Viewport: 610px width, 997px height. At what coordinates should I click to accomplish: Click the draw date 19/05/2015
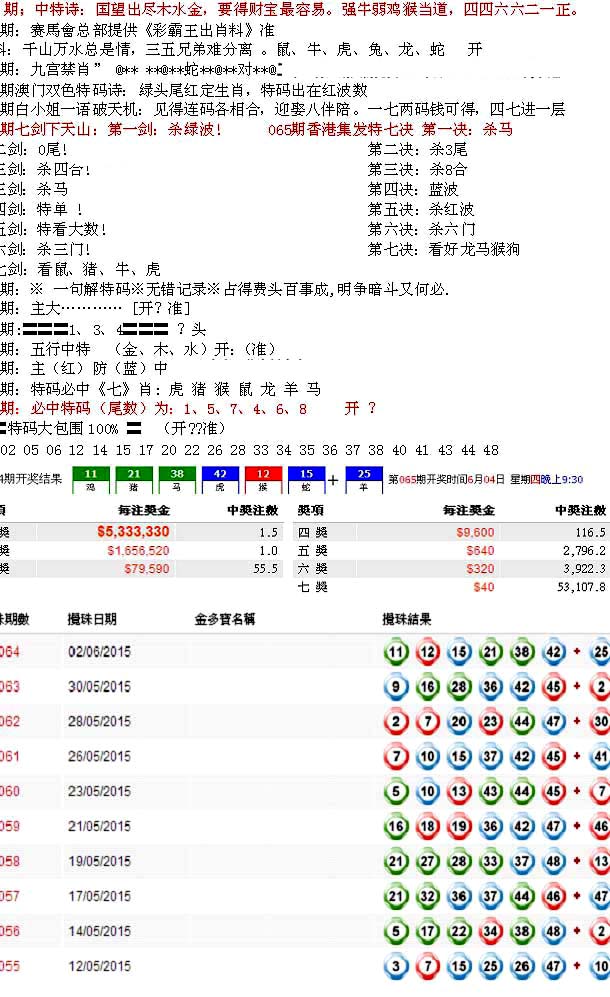(x=99, y=862)
